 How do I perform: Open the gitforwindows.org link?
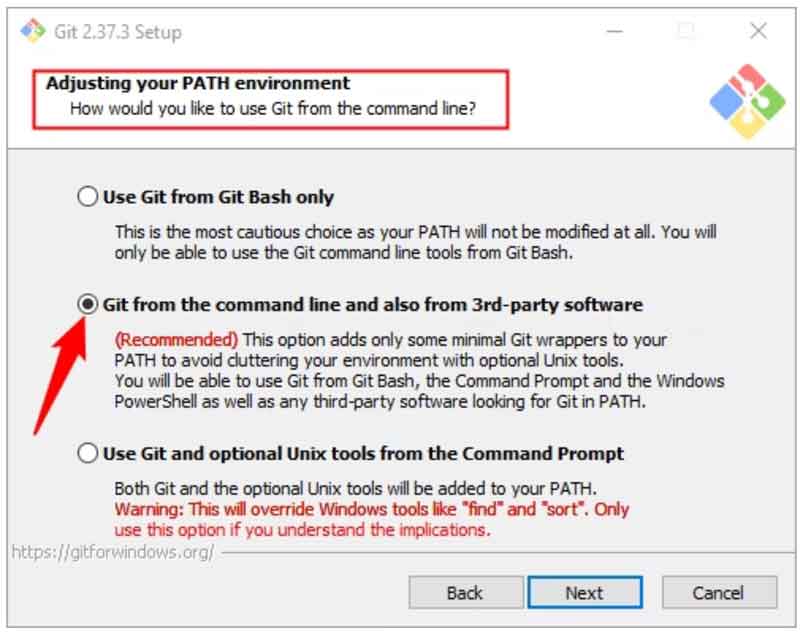[x=112, y=553]
